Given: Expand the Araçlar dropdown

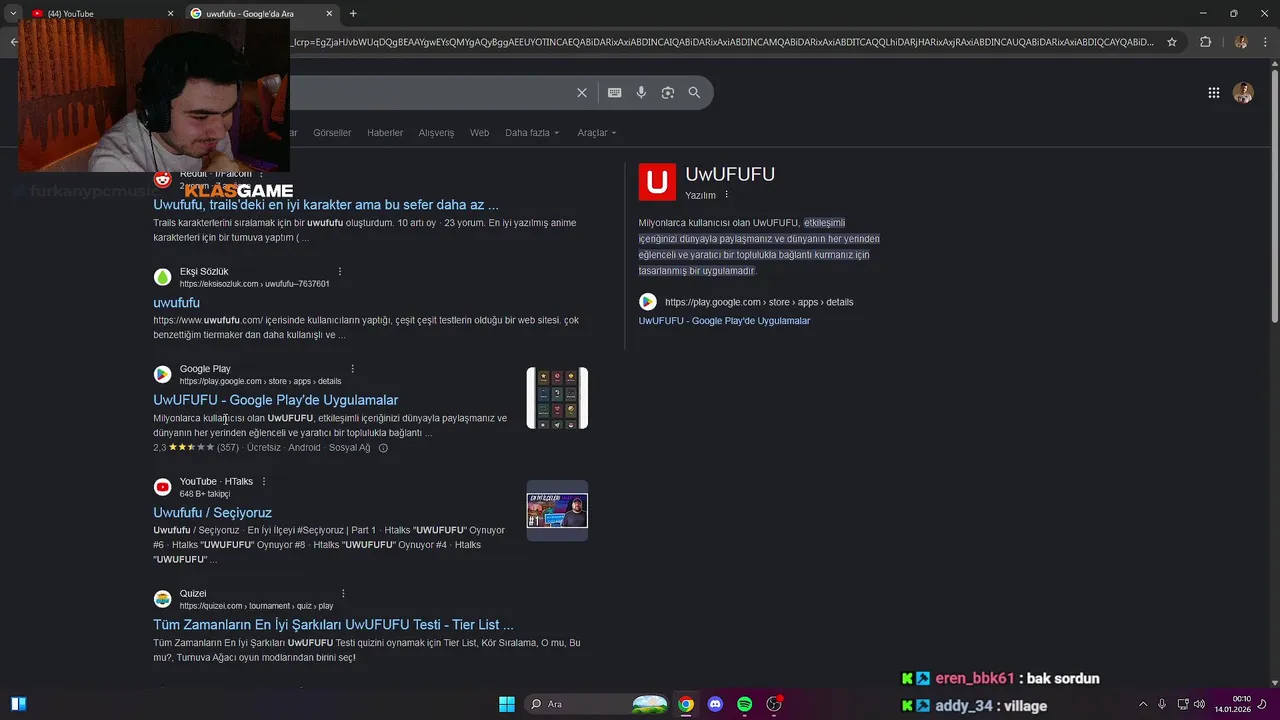Looking at the screenshot, I should click(597, 133).
